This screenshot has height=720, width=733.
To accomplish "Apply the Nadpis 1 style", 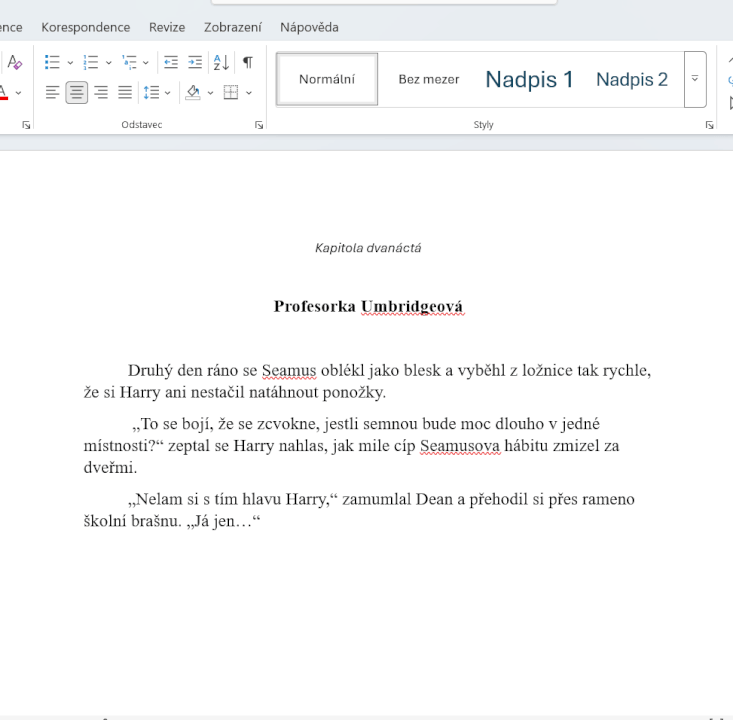I will (529, 79).
